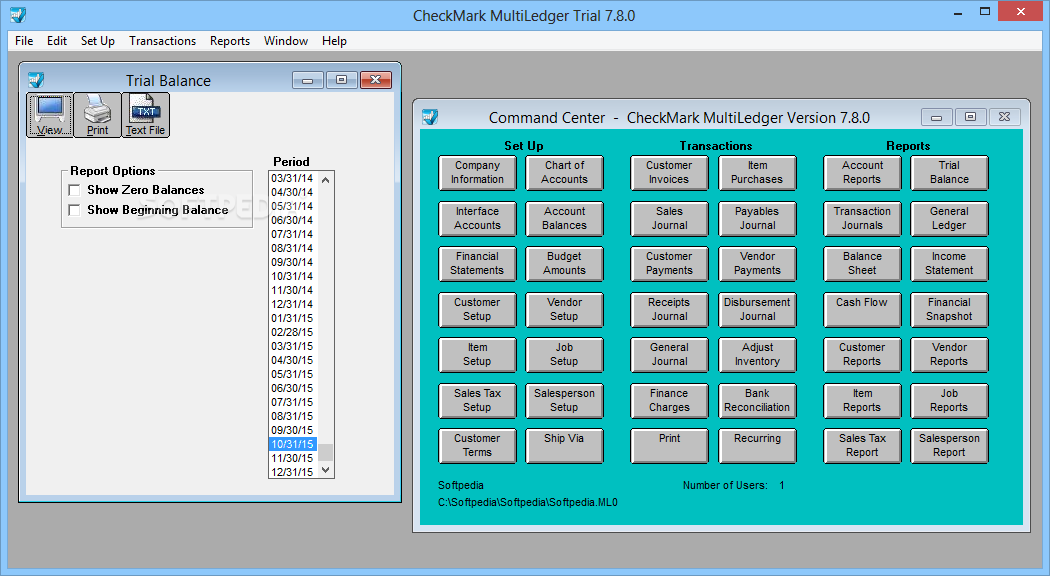
Task: Open the Window menu
Action: click(x=286, y=41)
